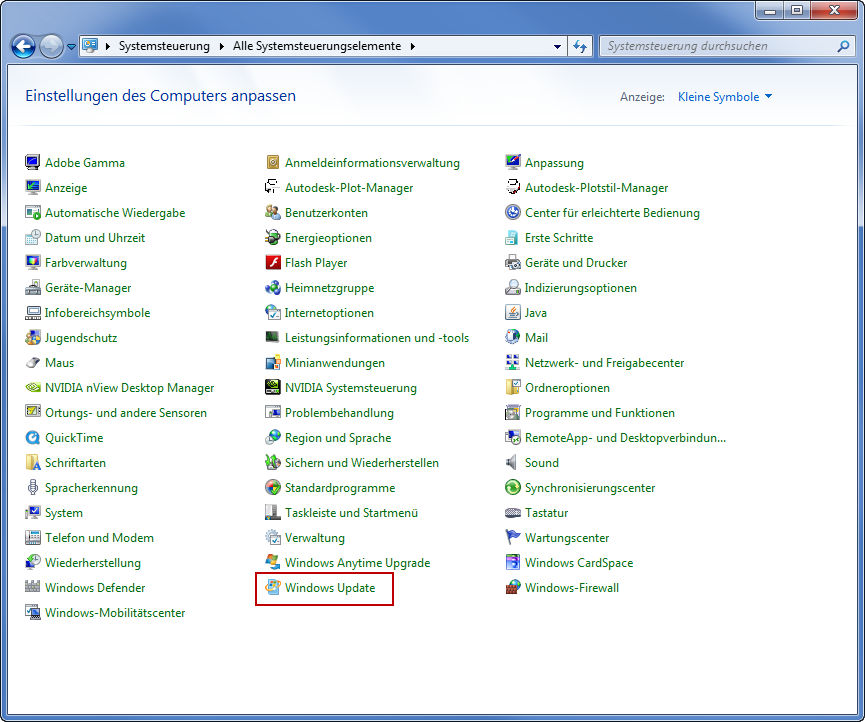The image size is (865, 722).
Task: Open the address bar history dropdown arrow
Action: tap(558, 46)
